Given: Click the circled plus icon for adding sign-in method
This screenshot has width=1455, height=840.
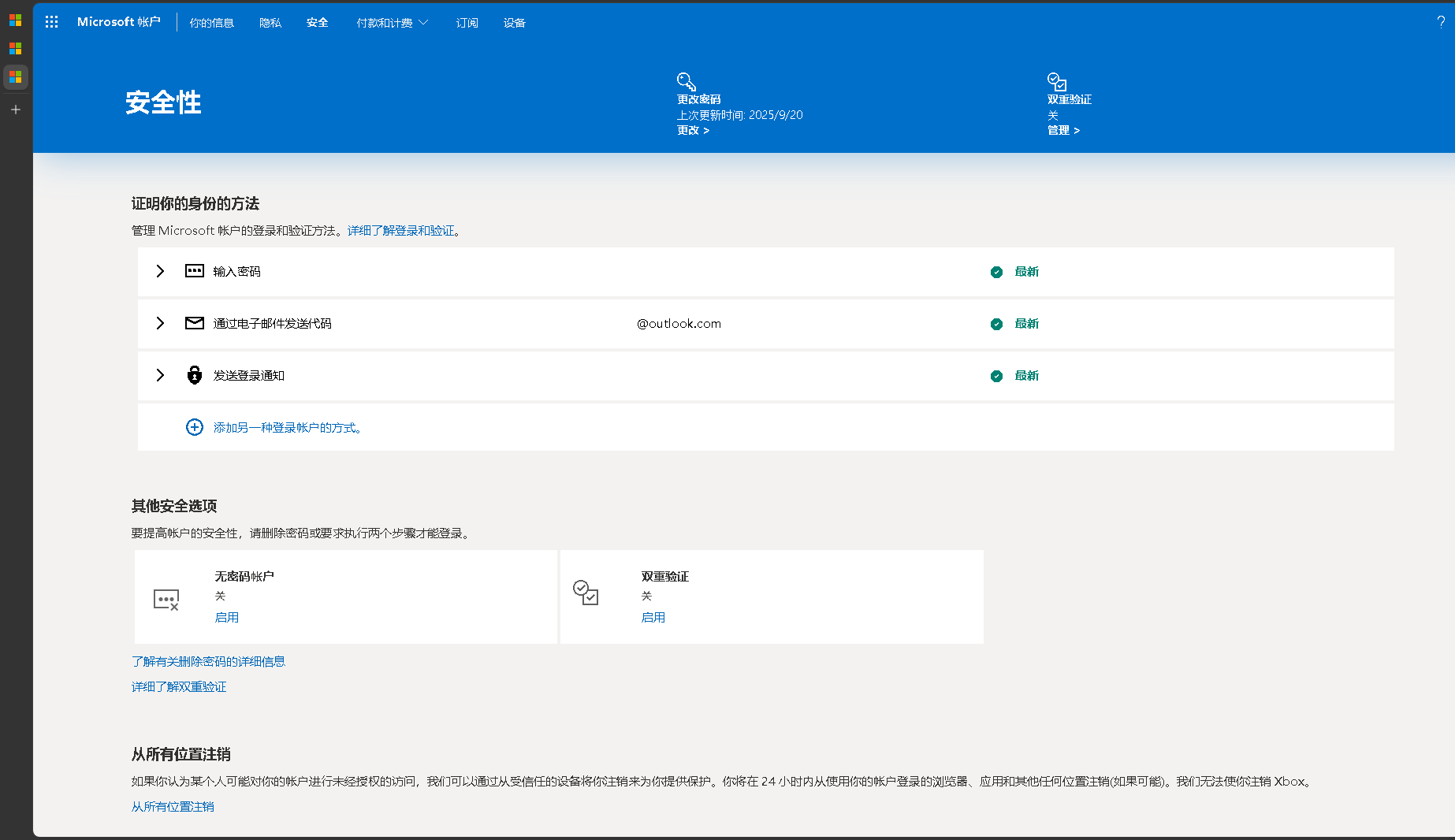Looking at the screenshot, I should (x=195, y=427).
